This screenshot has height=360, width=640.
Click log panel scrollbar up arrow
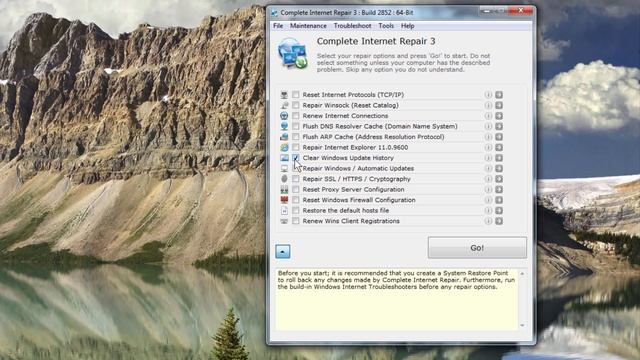(x=522, y=273)
